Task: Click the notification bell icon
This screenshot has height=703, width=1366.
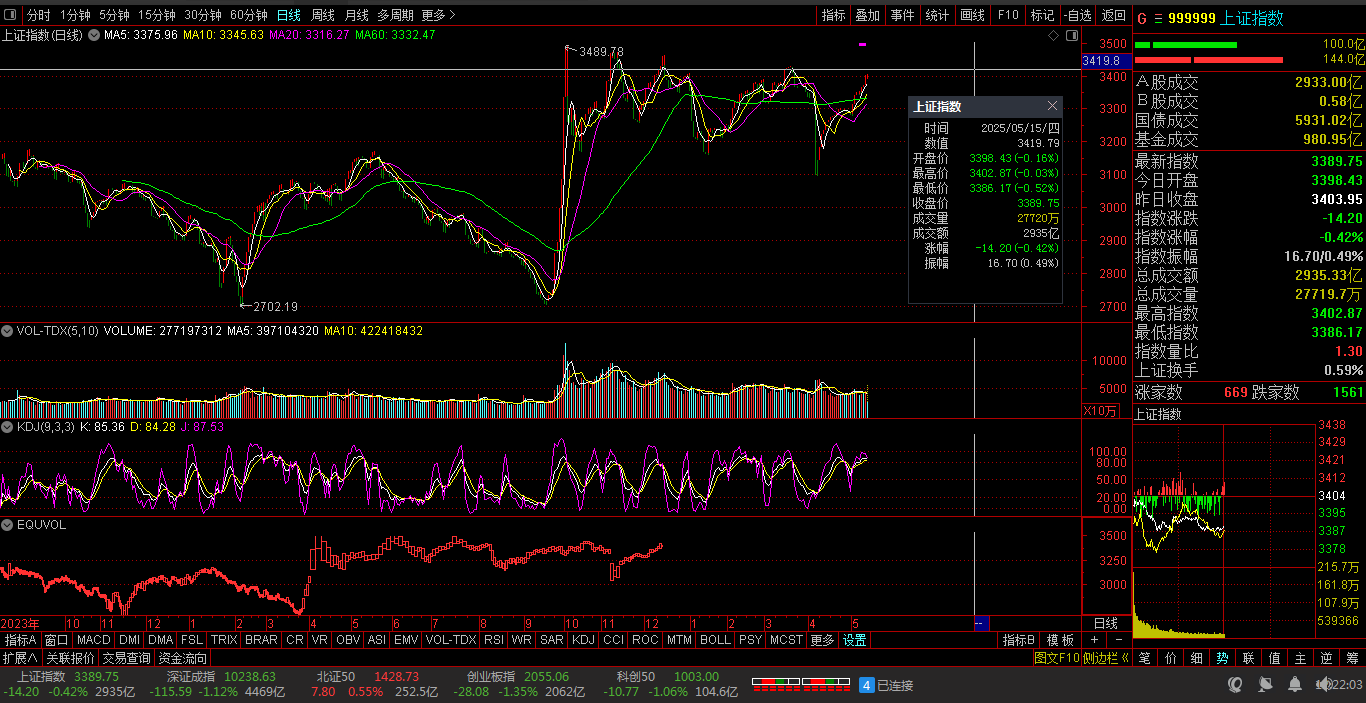Action: [1295, 685]
